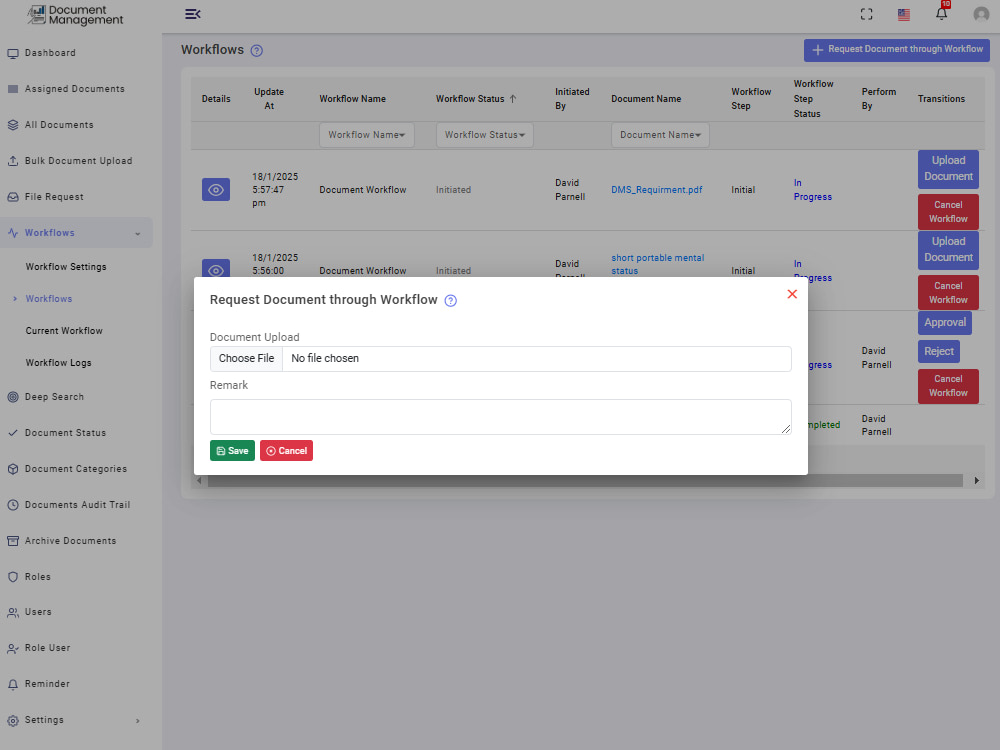Open DMS_Requirment.pdf document link
The height and width of the screenshot is (750, 1000).
(x=657, y=190)
